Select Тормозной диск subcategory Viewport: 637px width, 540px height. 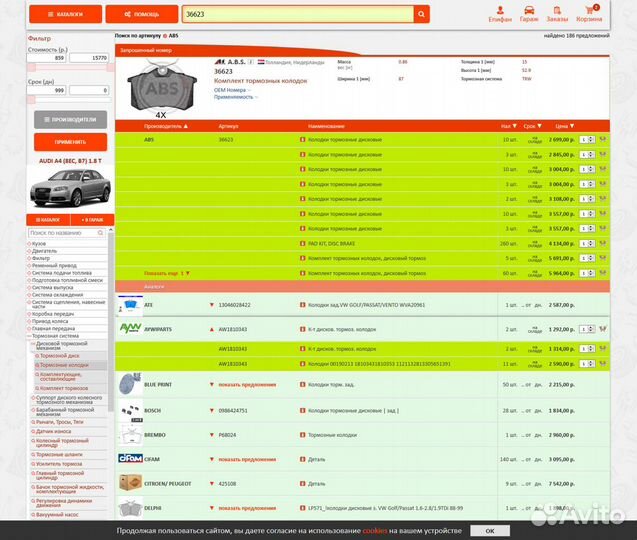[59, 356]
